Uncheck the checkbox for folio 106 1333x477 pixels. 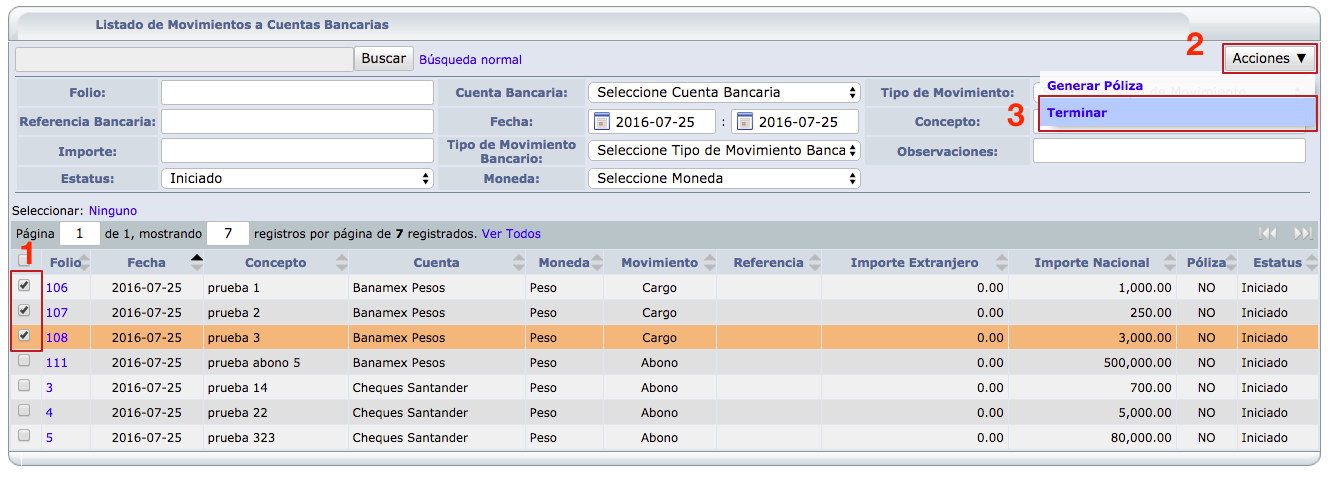click(x=24, y=285)
